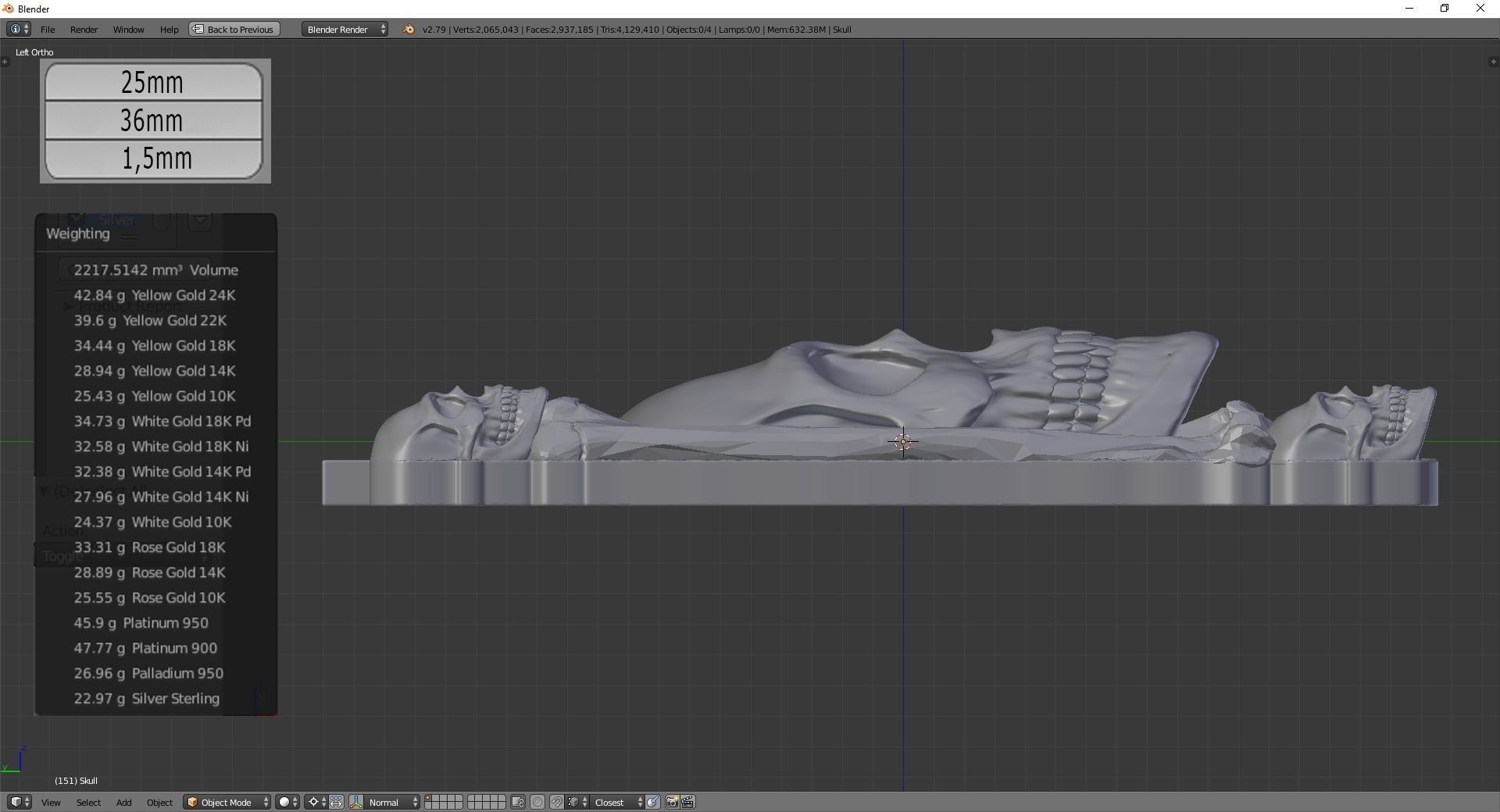
Task: Open the View menu in the 3D header
Action: 51,802
